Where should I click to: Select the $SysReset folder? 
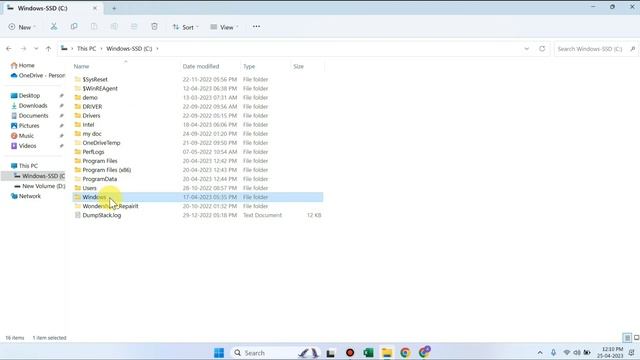click(95, 79)
